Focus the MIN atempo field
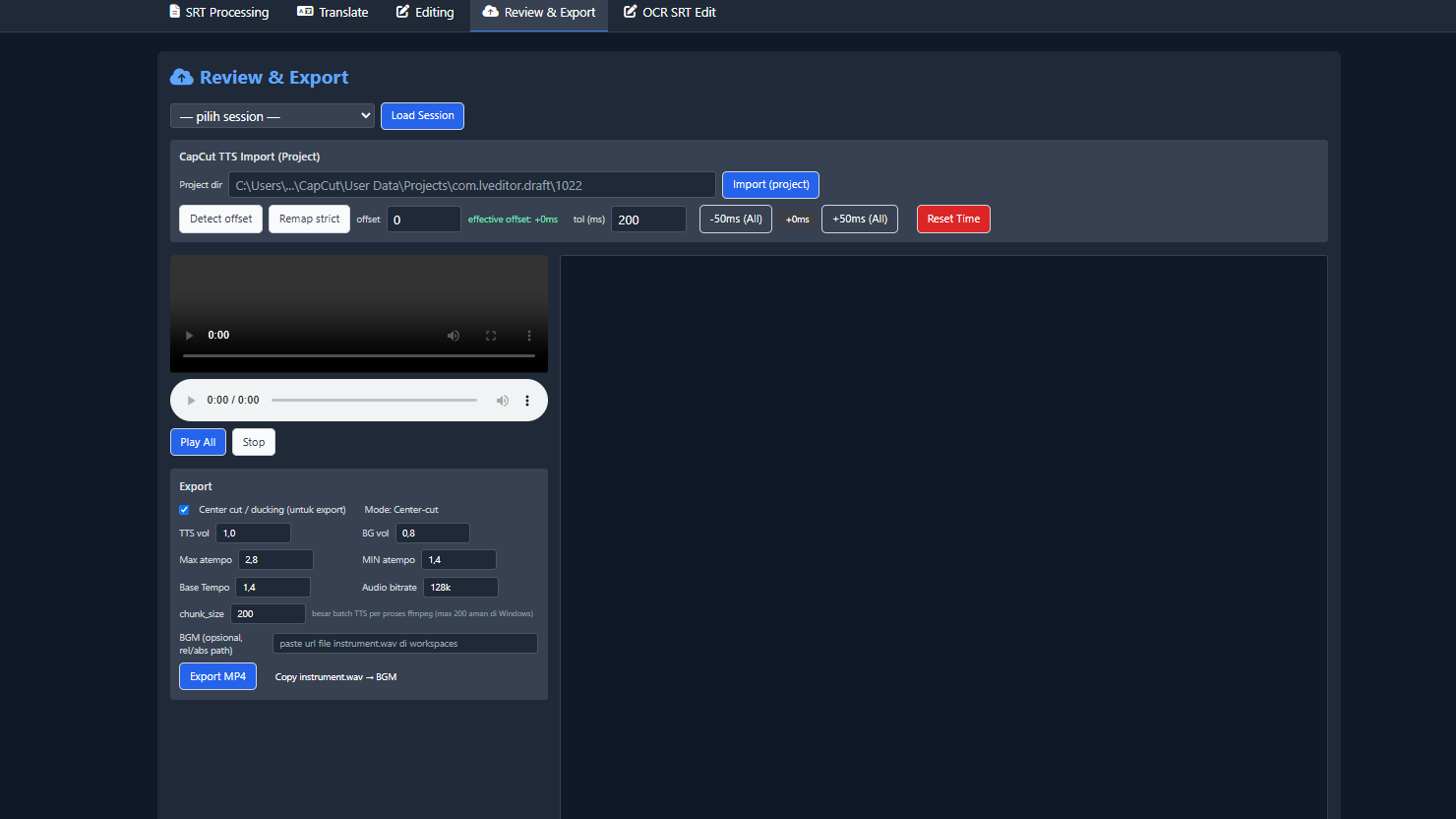 pyautogui.click(x=458, y=560)
